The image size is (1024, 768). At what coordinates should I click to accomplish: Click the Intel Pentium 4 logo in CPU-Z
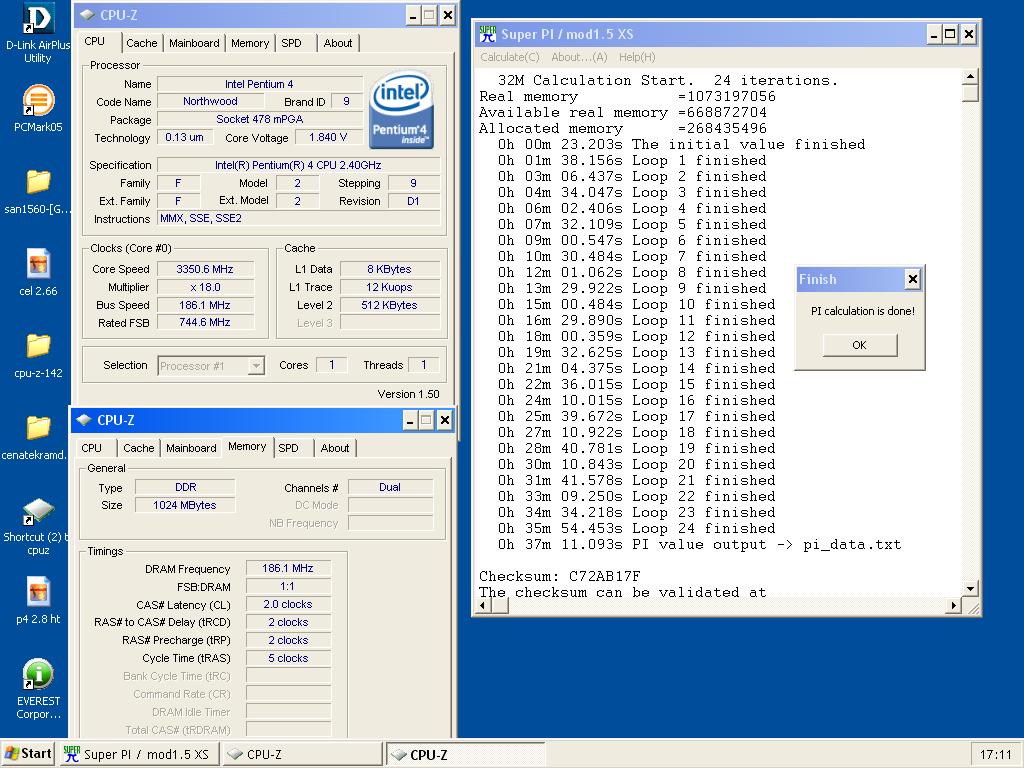pos(401,110)
